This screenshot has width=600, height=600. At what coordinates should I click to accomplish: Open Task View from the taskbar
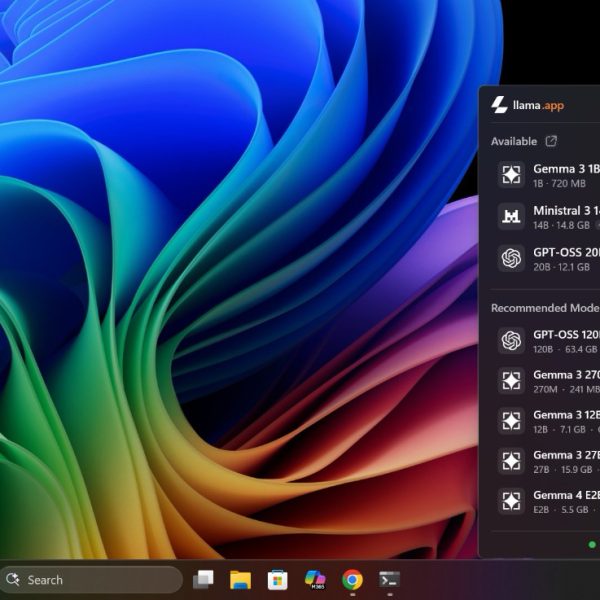click(x=203, y=580)
